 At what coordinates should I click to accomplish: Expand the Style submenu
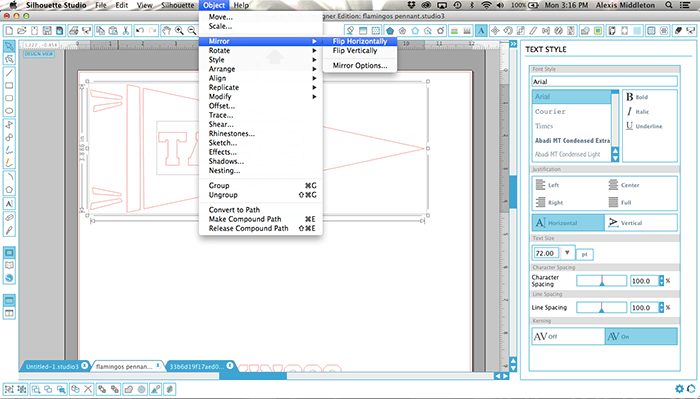pyautogui.click(x=261, y=60)
